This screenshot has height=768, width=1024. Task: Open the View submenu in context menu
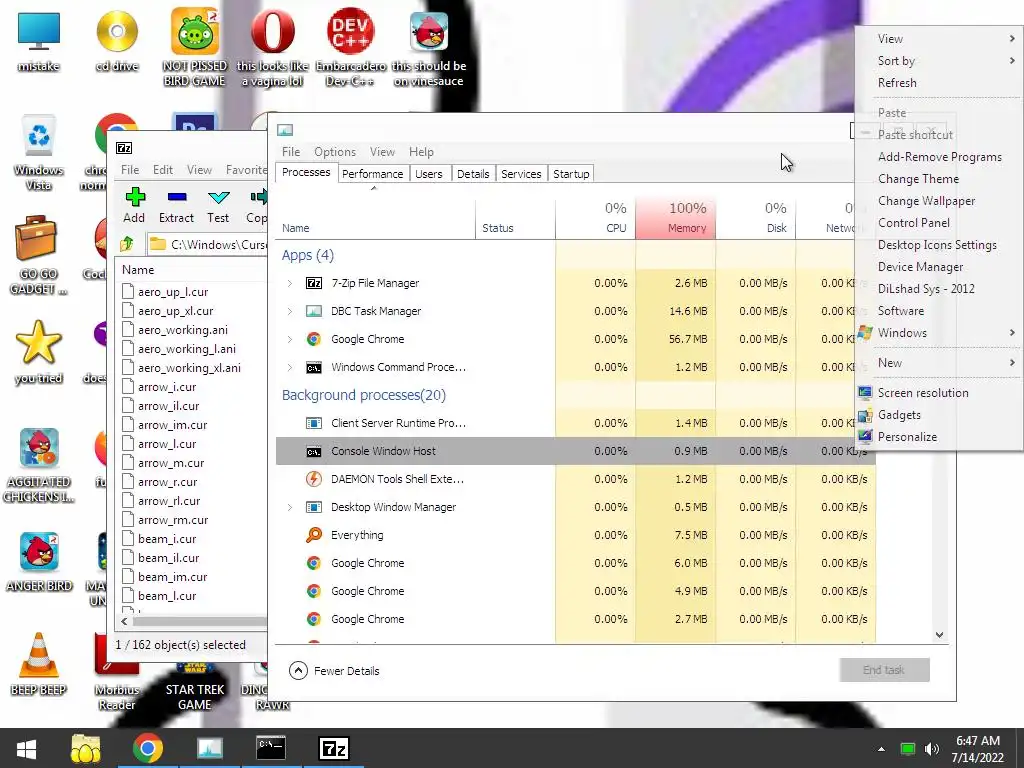(x=939, y=39)
